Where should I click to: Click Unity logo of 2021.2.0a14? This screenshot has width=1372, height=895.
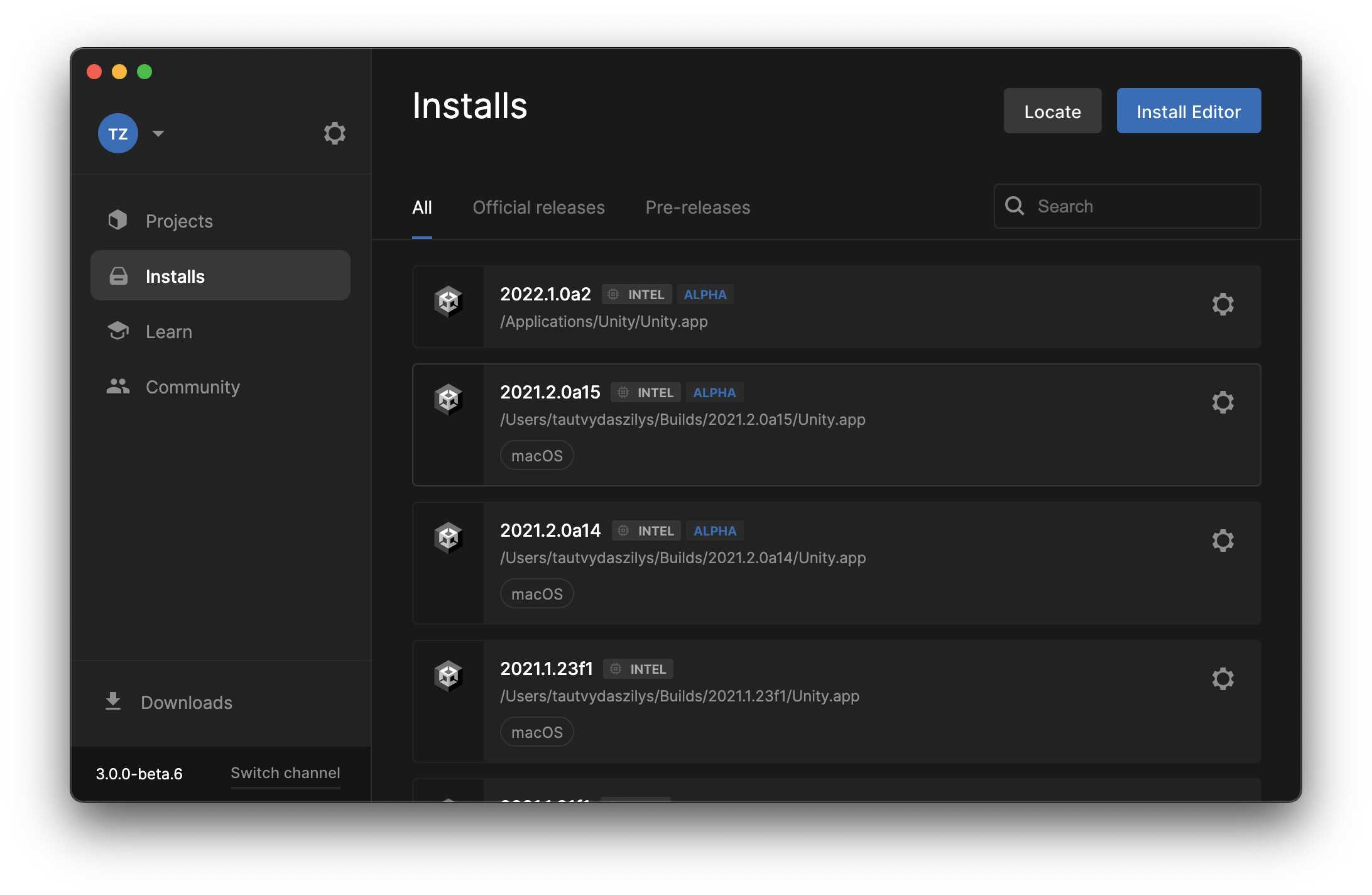(x=449, y=538)
